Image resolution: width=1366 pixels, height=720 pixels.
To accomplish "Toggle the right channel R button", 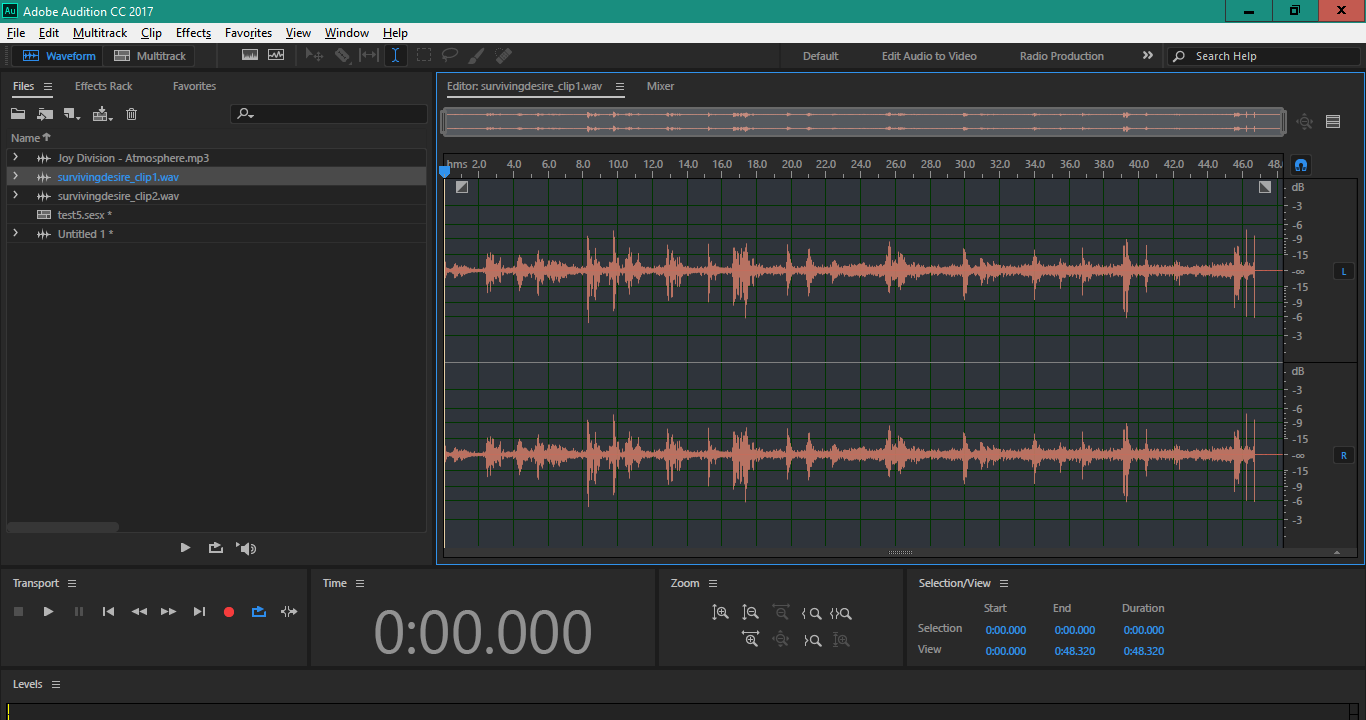I will point(1343,455).
